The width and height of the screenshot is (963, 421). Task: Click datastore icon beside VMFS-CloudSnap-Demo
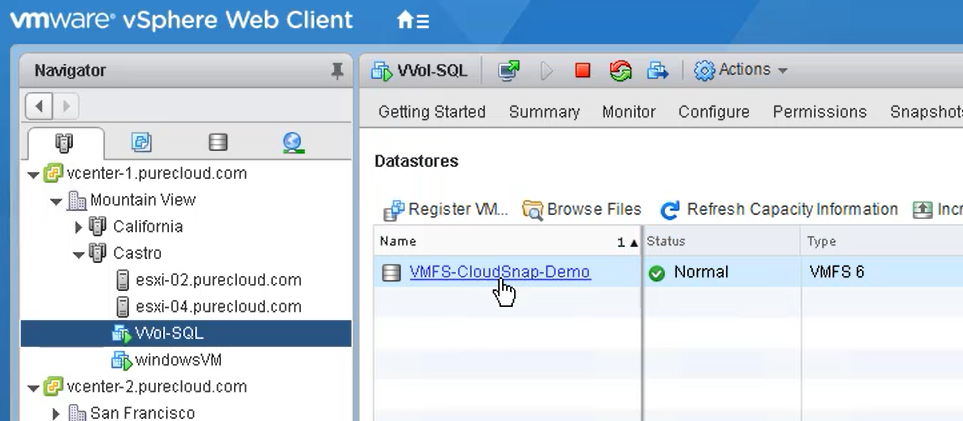(x=391, y=272)
